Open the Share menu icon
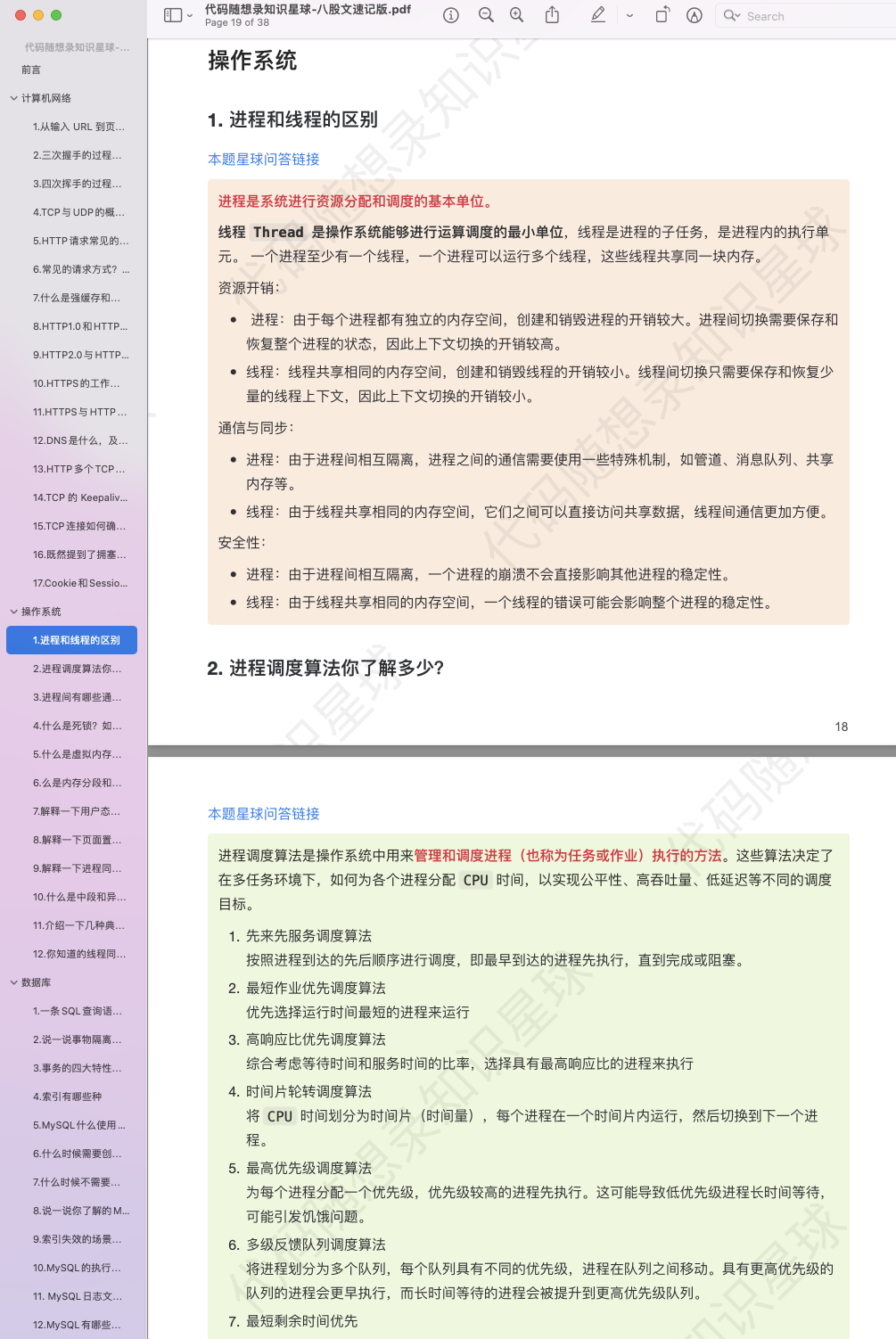This screenshot has height=1339, width=896. (552, 15)
